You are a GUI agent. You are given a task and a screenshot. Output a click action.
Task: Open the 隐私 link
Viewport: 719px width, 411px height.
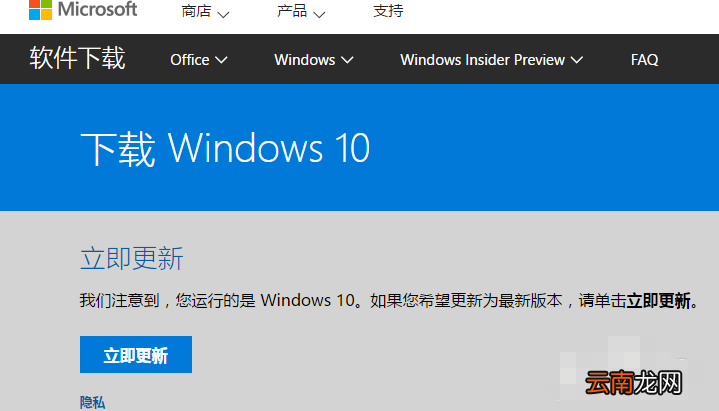tap(92, 403)
